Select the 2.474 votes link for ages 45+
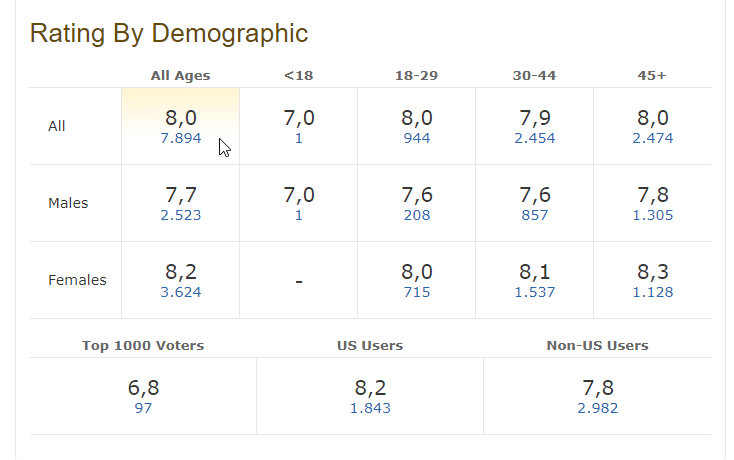This screenshot has width=734, height=460. coord(653,138)
